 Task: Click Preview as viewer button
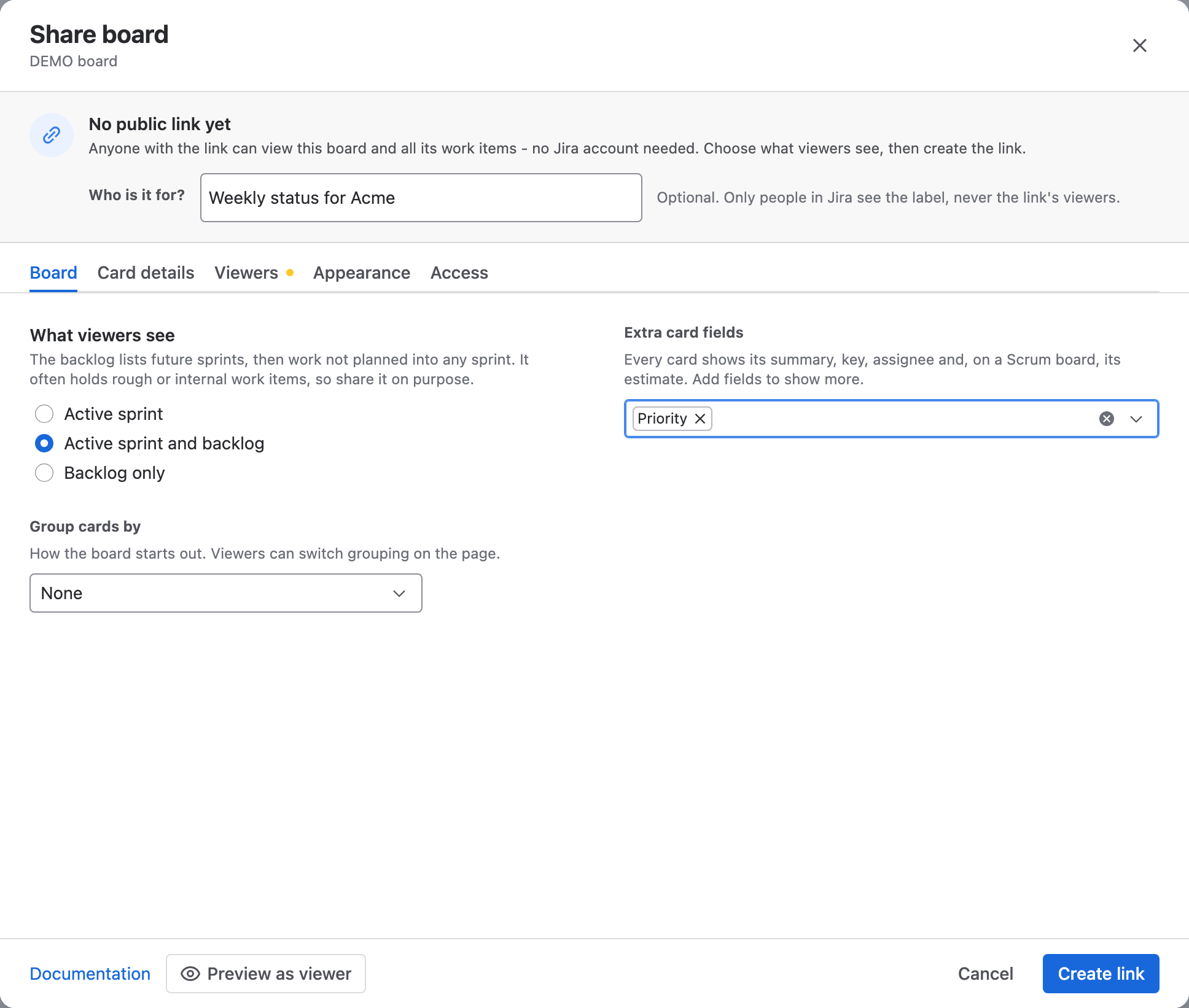(266, 974)
